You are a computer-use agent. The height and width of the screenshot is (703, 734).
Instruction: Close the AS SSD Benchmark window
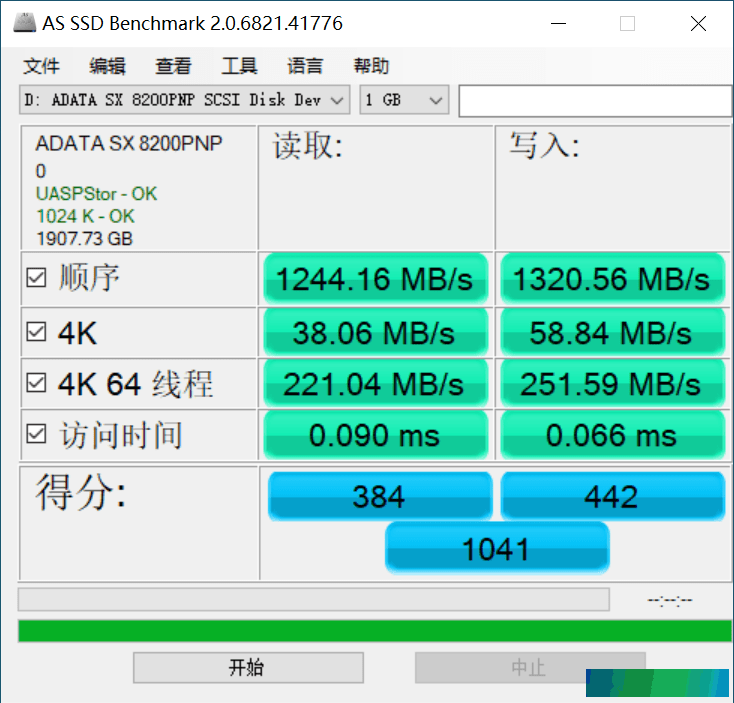tap(698, 23)
